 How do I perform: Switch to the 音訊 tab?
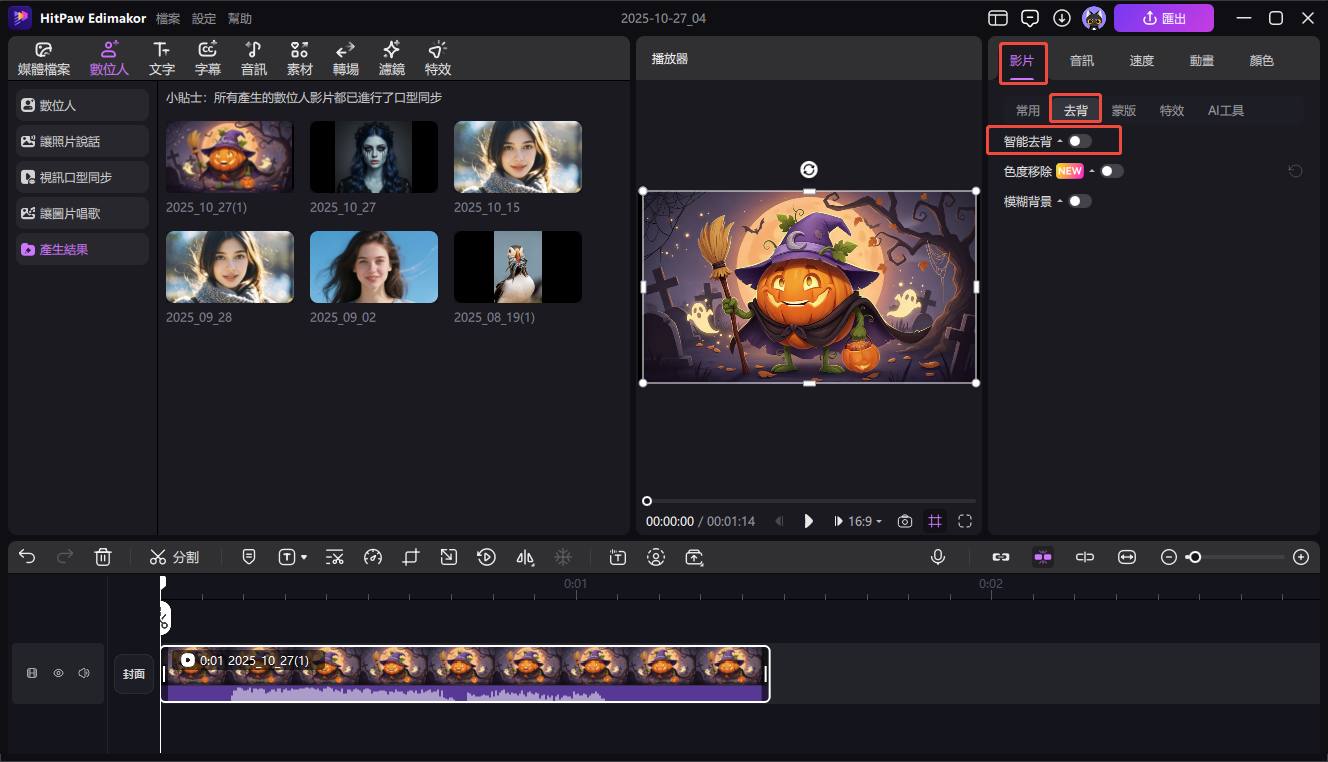[1082, 61]
